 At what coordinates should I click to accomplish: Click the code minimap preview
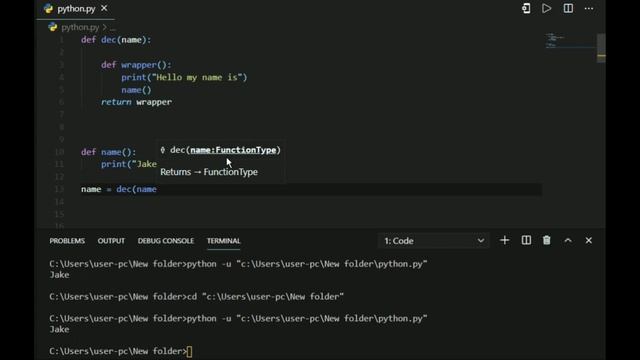coord(570,41)
